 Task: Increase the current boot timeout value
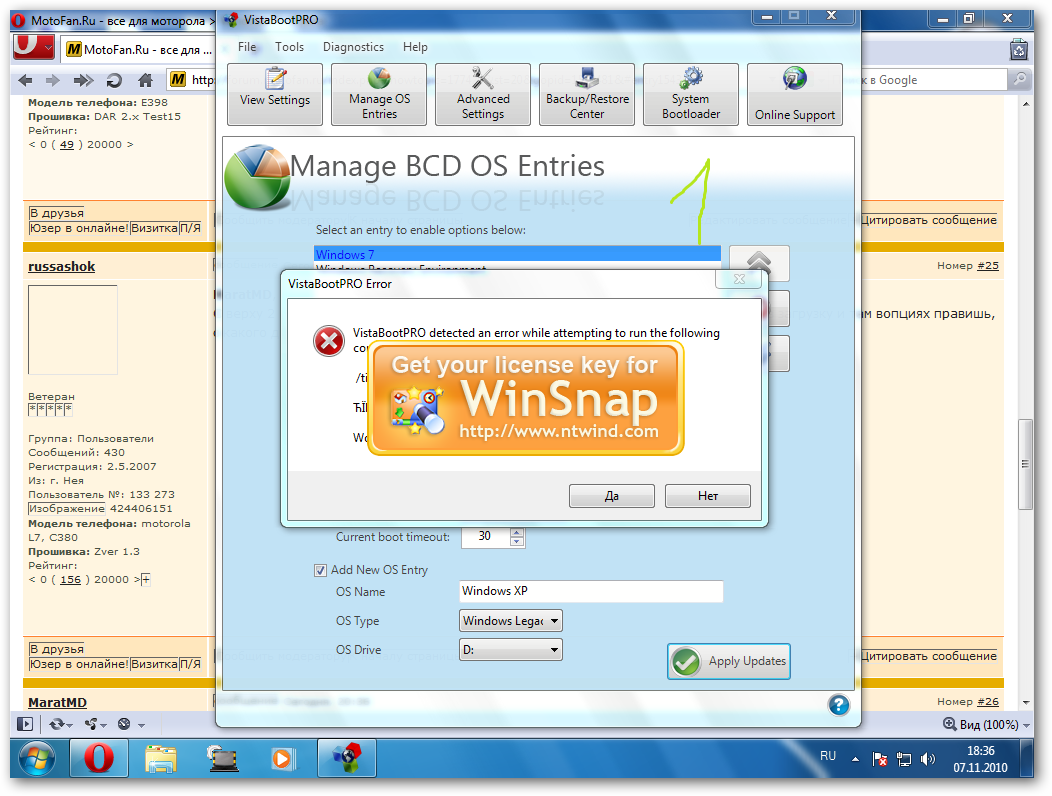pos(517,532)
